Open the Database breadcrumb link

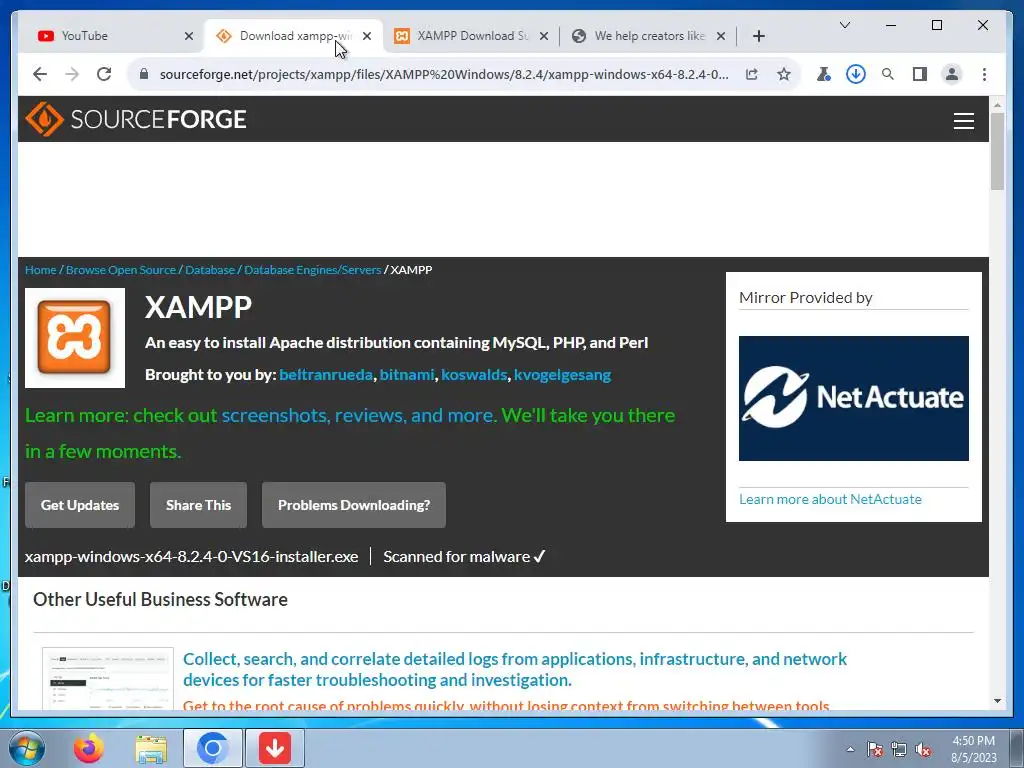pos(210,270)
